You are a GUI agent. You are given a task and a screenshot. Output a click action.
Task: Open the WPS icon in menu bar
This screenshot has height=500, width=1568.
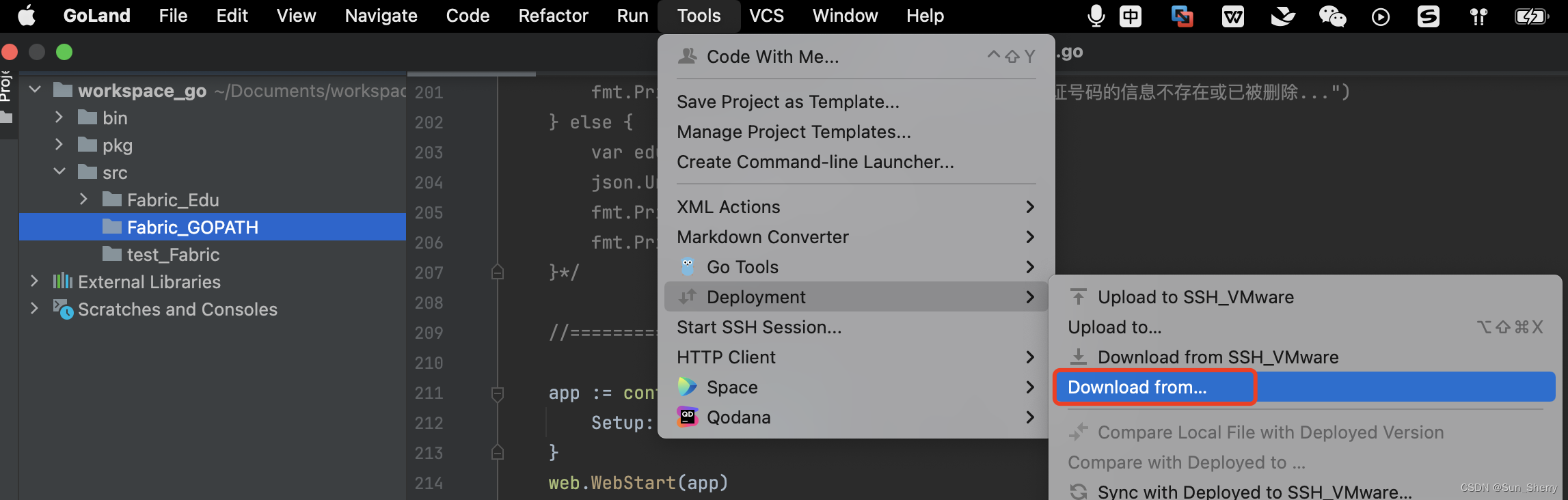(1232, 16)
